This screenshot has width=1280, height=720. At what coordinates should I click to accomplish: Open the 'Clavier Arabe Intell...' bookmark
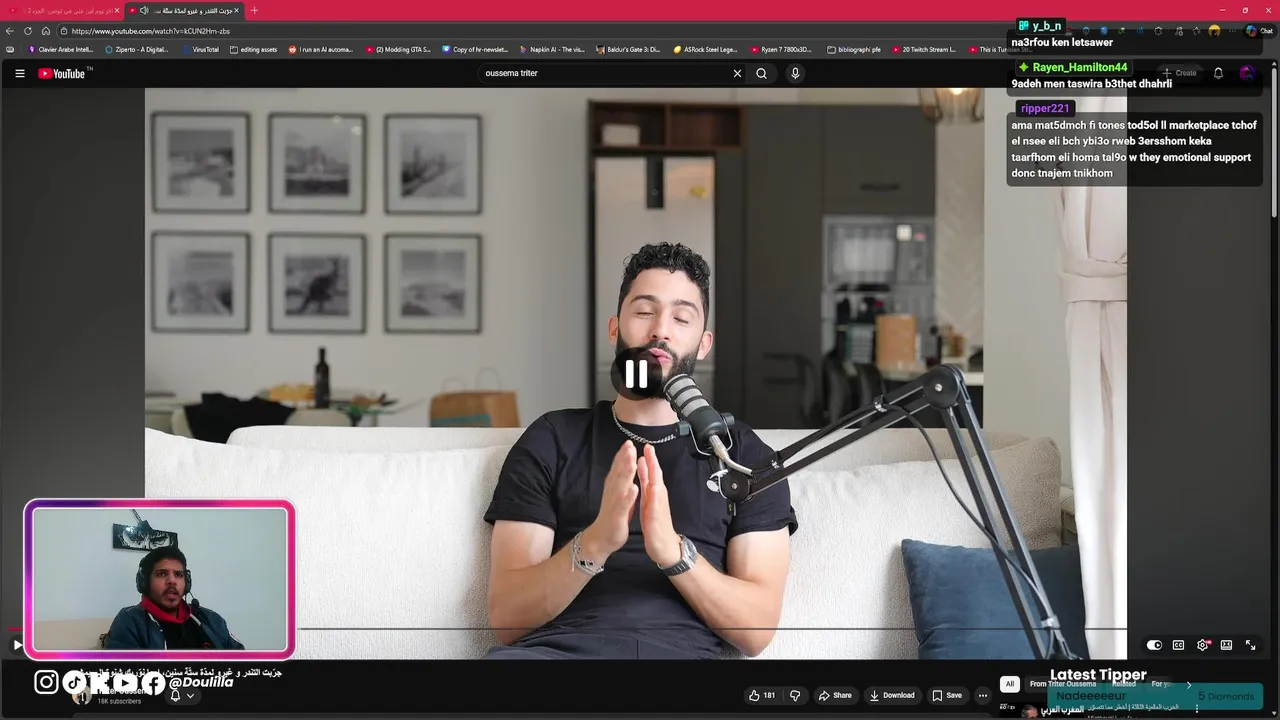pyautogui.click(x=61, y=49)
